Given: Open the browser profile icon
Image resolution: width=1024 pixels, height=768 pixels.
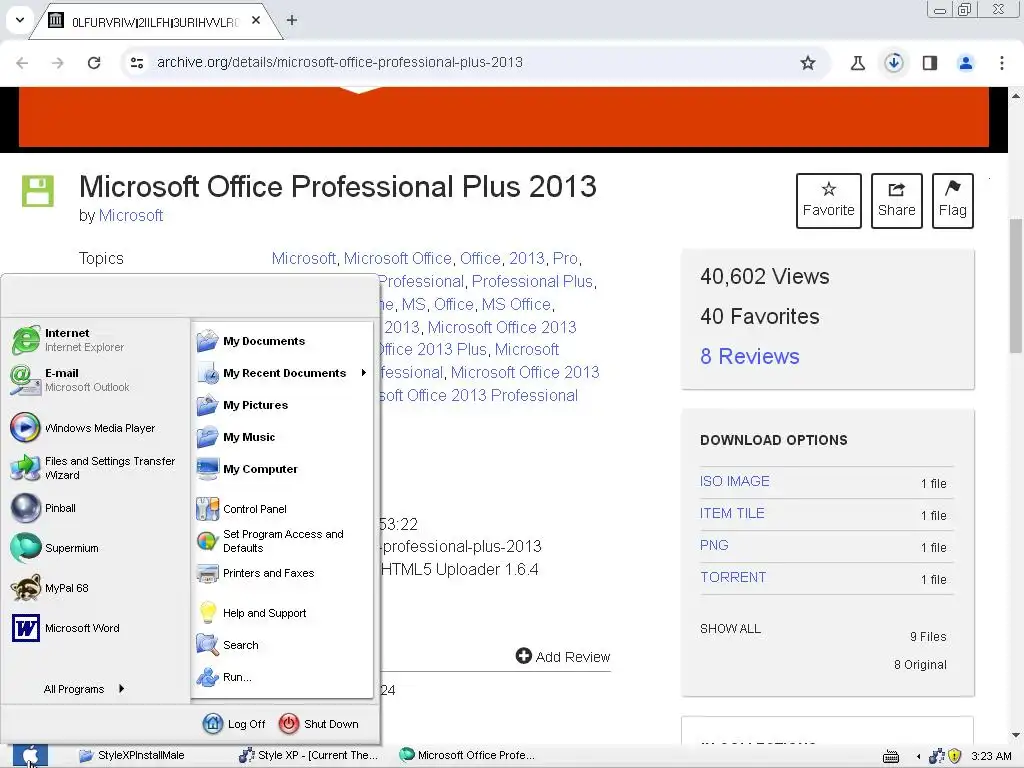Looking at the screenshot, I should click(x=966, y=63).
